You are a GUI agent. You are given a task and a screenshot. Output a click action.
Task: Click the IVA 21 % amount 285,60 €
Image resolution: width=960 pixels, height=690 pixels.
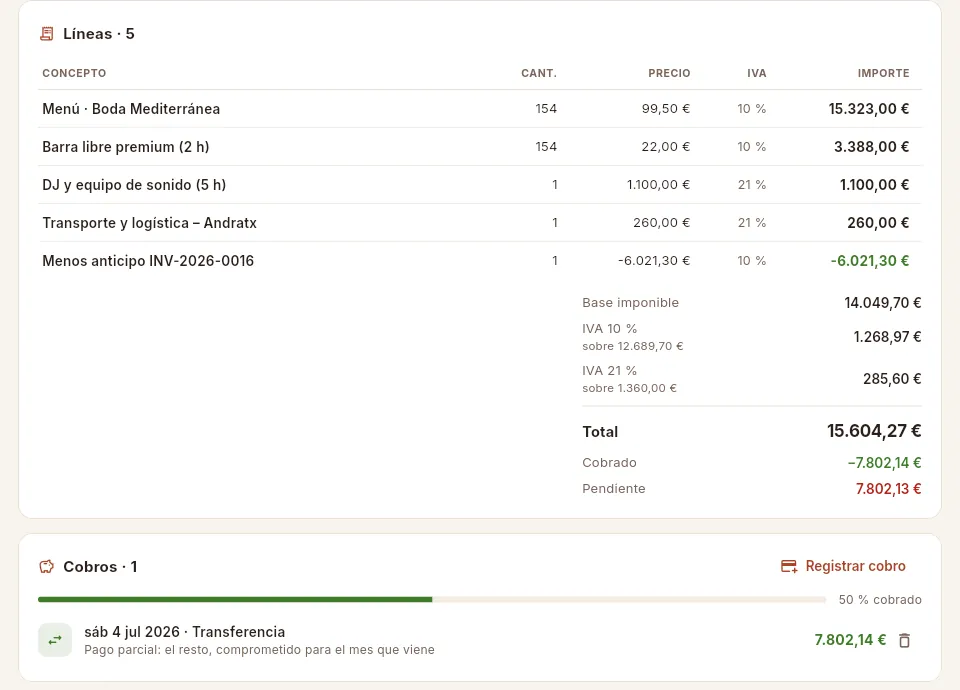point(892,379)
